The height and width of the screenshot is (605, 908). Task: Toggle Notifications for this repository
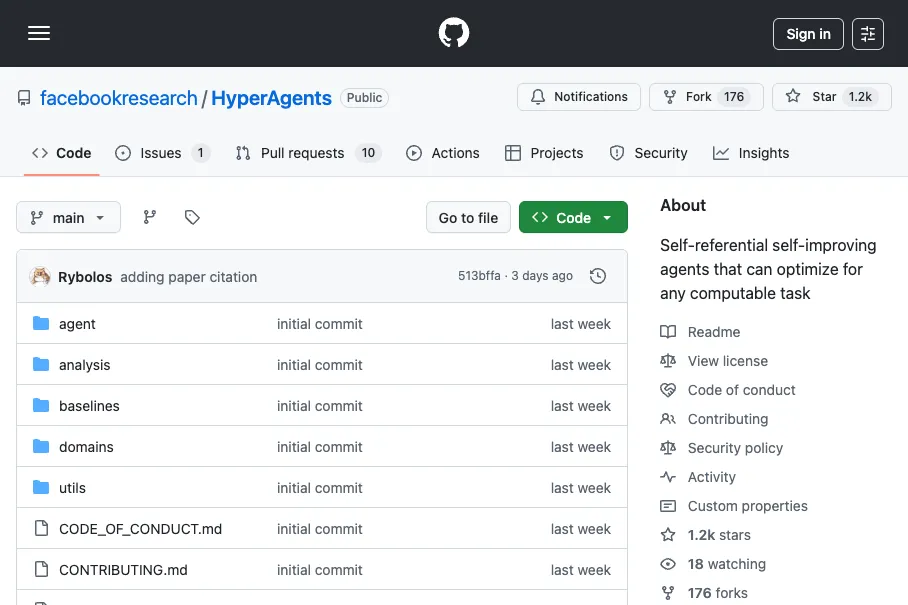click(579, 97)
